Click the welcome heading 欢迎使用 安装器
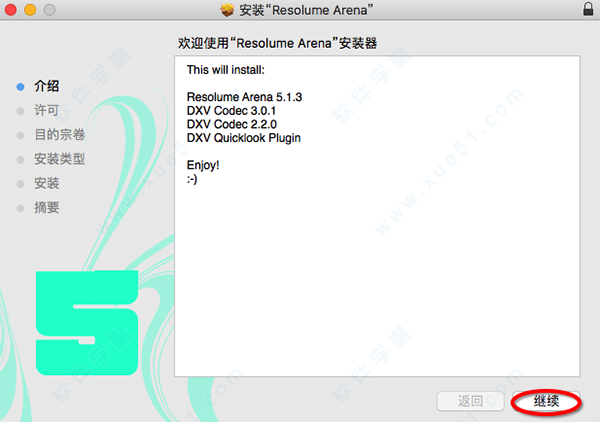600x422 pixels. pyautogui.click(x=277, y=43)
